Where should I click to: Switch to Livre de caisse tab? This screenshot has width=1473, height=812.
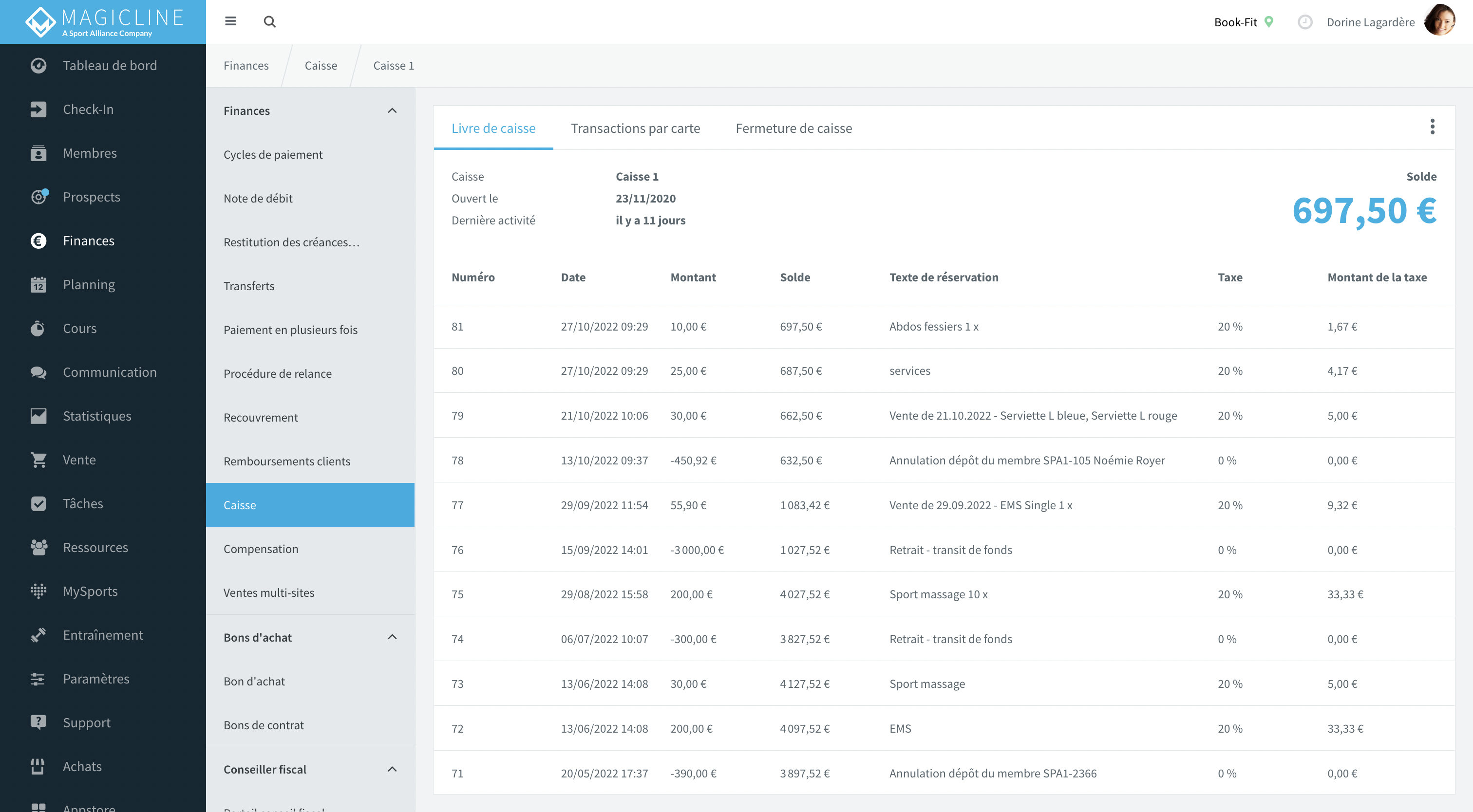[493, 128]
